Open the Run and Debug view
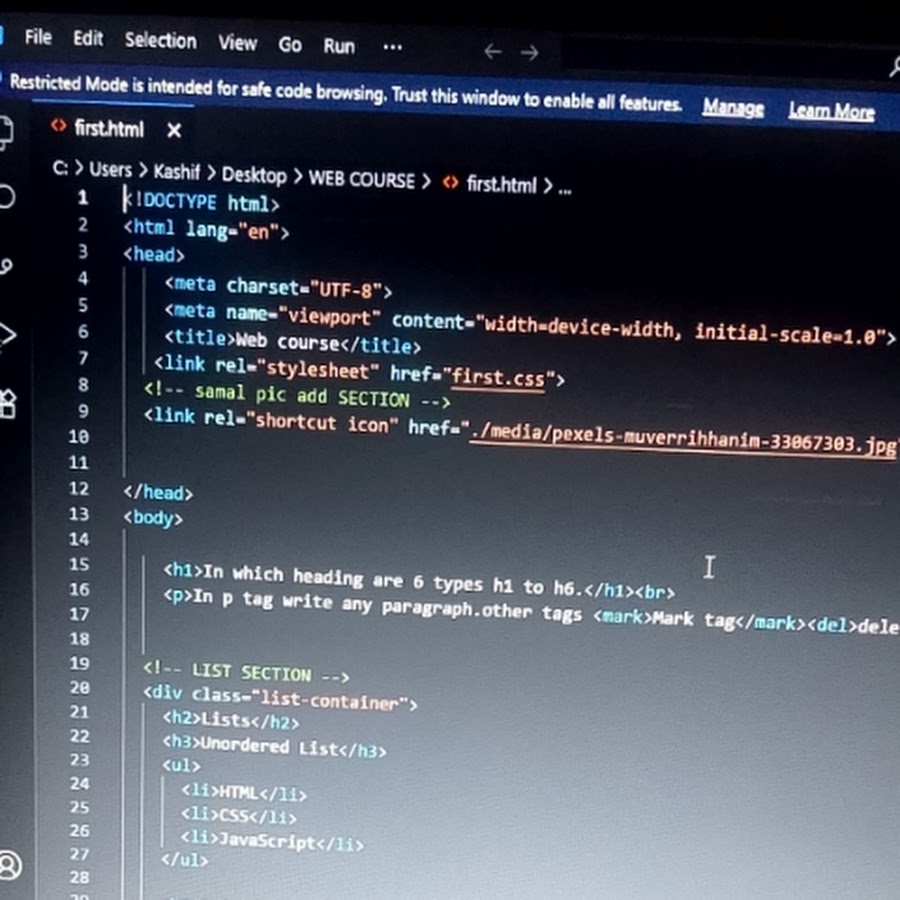Screen dimensions: 900x900 5,334
